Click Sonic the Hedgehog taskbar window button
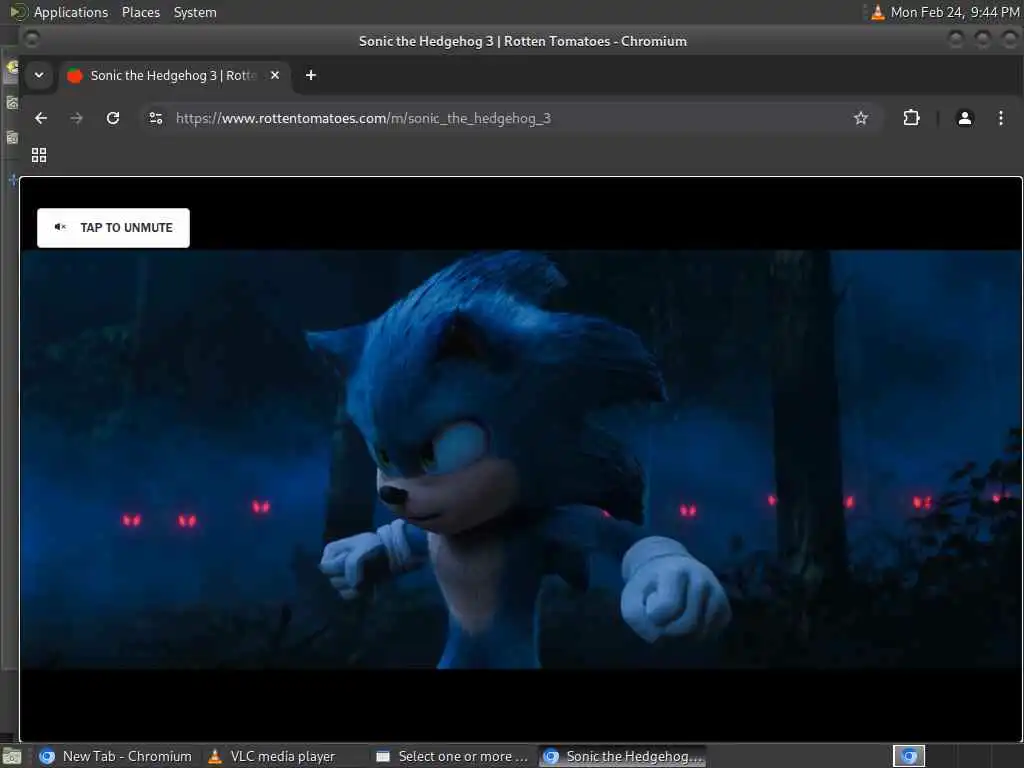The image size is (1024, 768). point(622,756)
